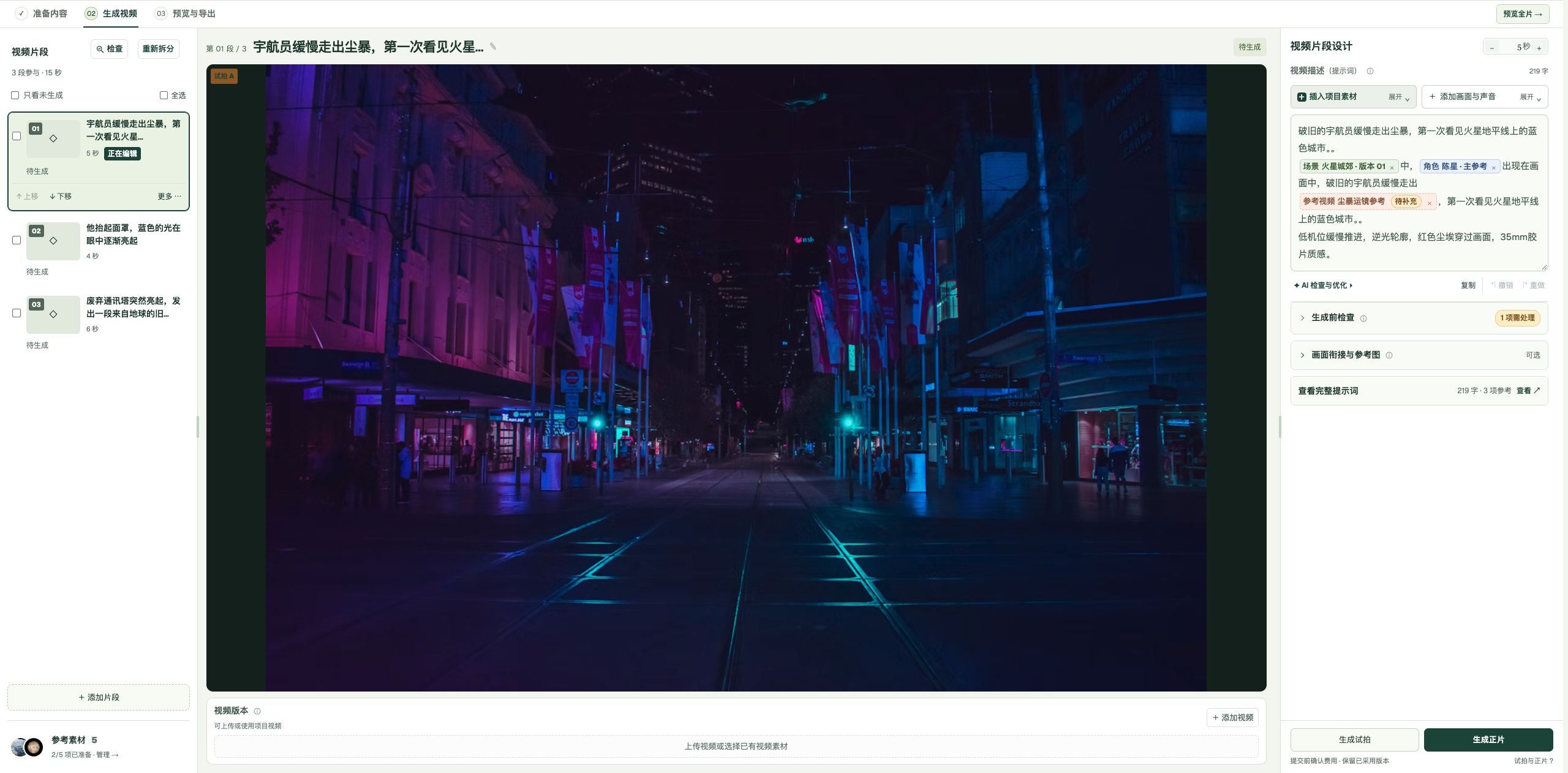Switch to the 预览与导出 step tab
Screen dimensions: 1568x773
pyautogui.click(x=185, y=13)
